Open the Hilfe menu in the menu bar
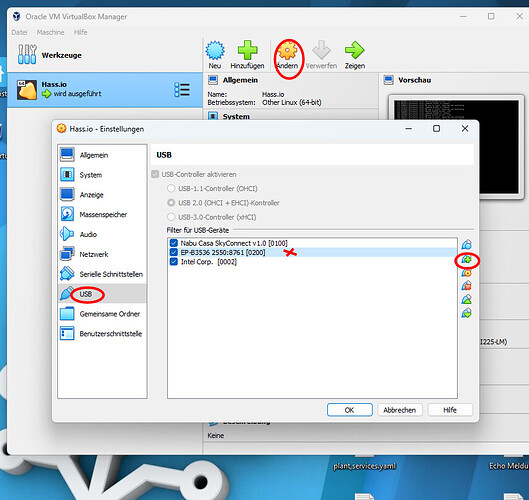The height and width of the screenshot is (500, 529). tap(80, 32)
